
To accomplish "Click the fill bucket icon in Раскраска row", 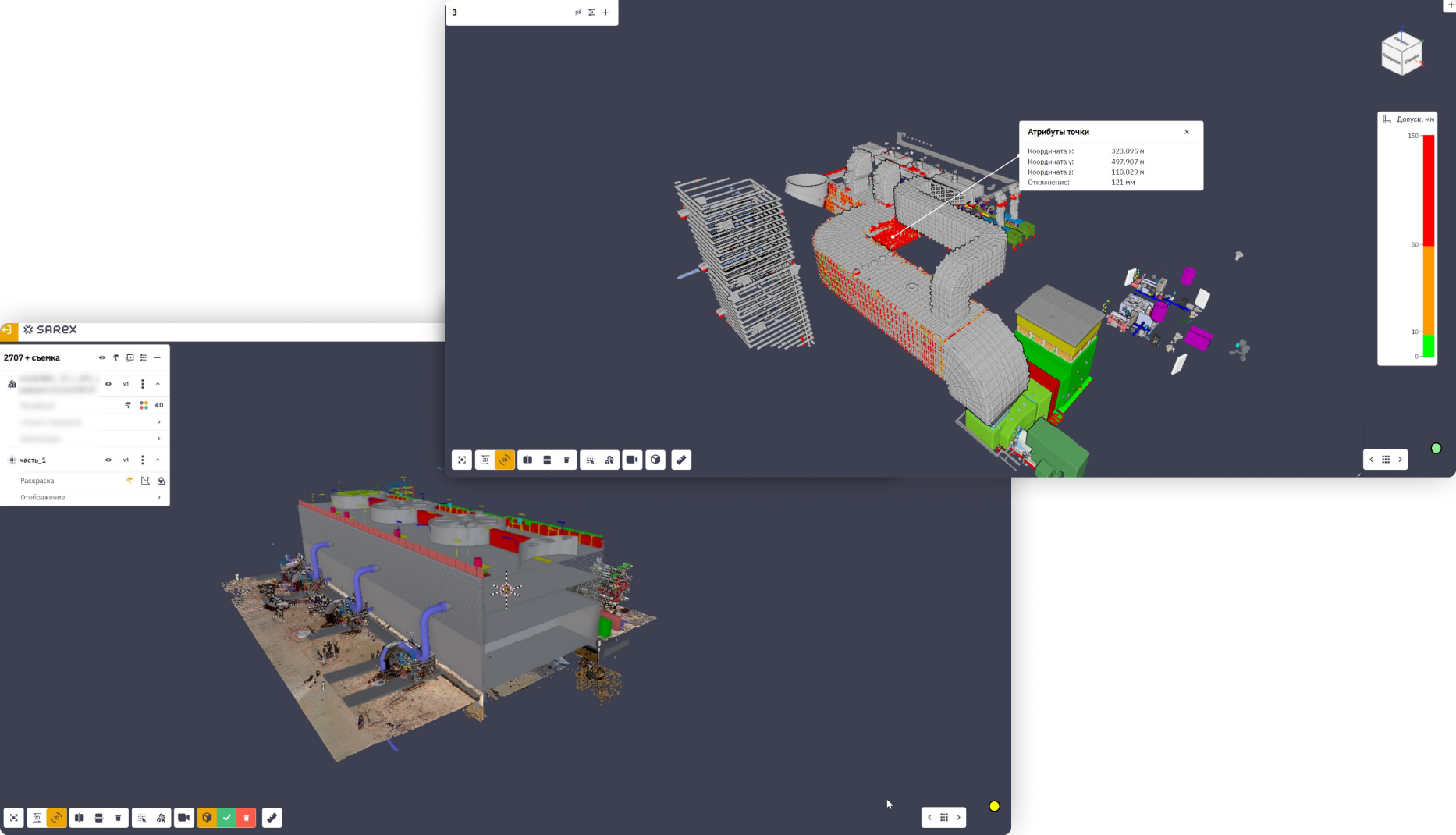I will [x=162, y=481].
